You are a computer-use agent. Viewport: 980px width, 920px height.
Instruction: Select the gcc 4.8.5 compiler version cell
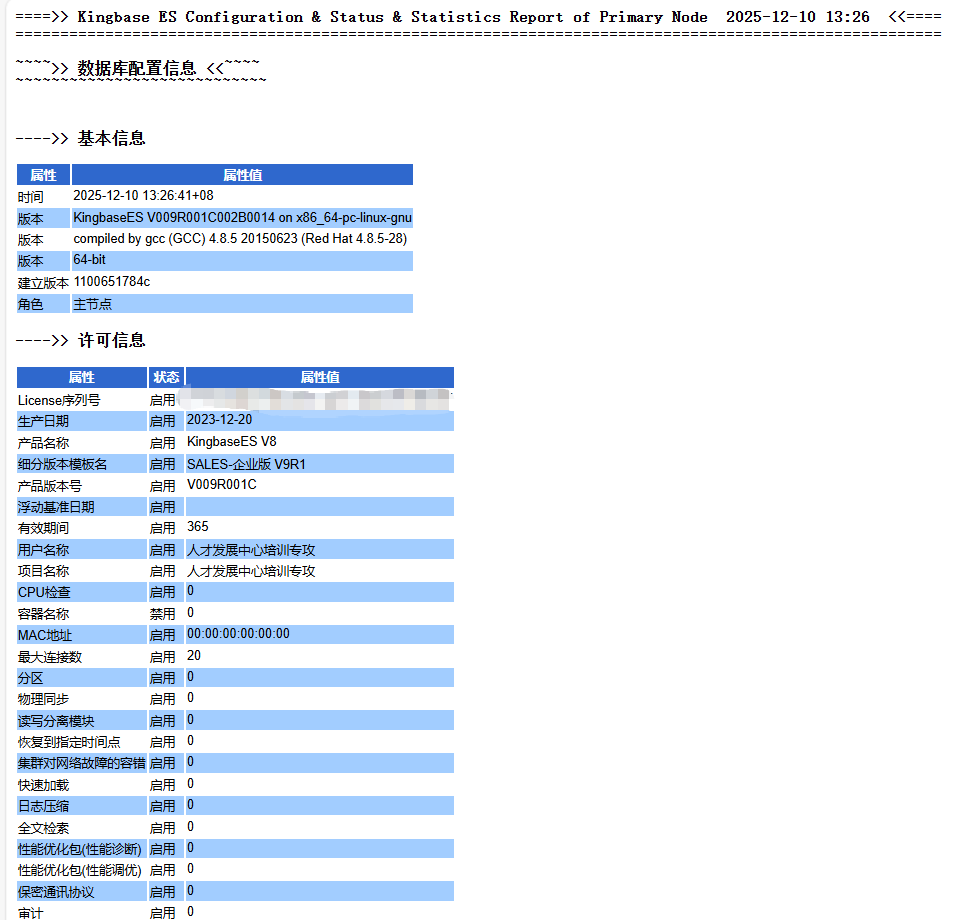(240, 239)
